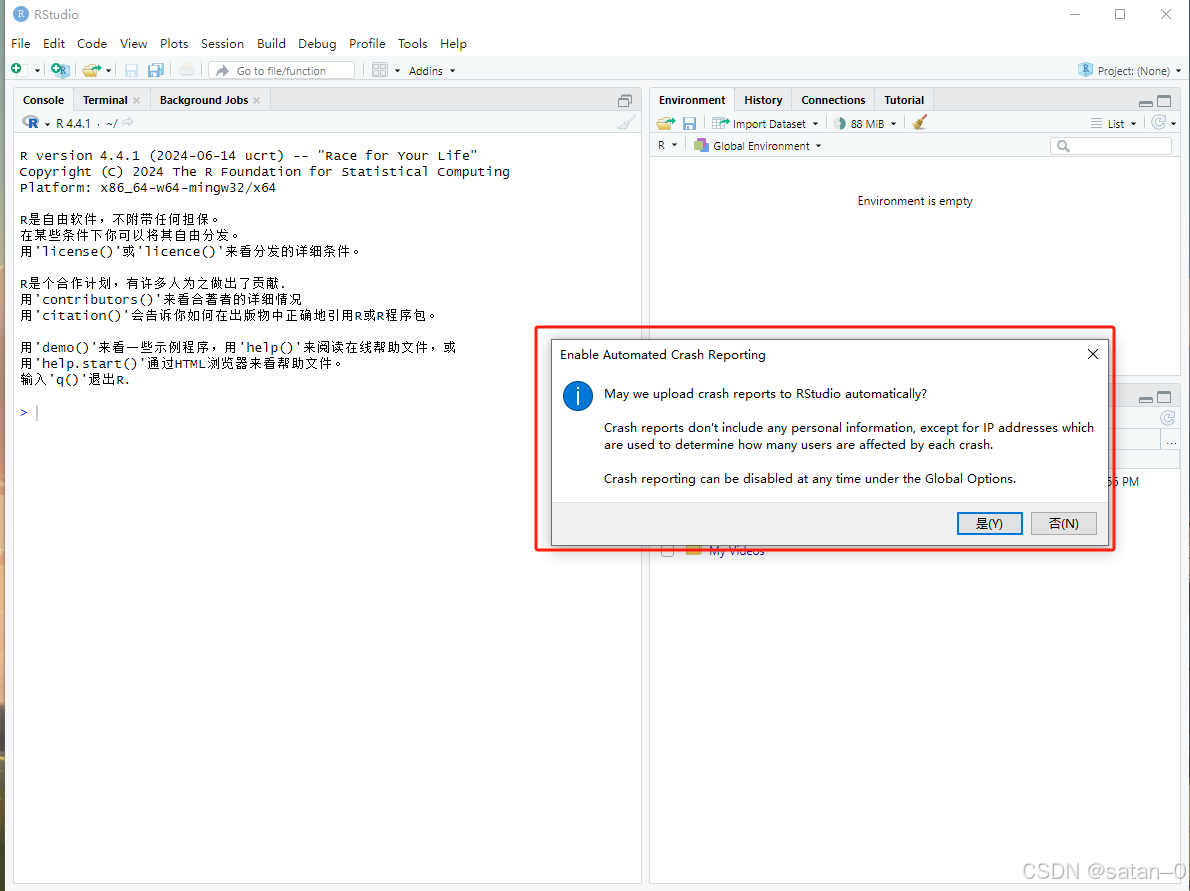
Task: Click the Save floppy disk icon
Action: [131, 71]
